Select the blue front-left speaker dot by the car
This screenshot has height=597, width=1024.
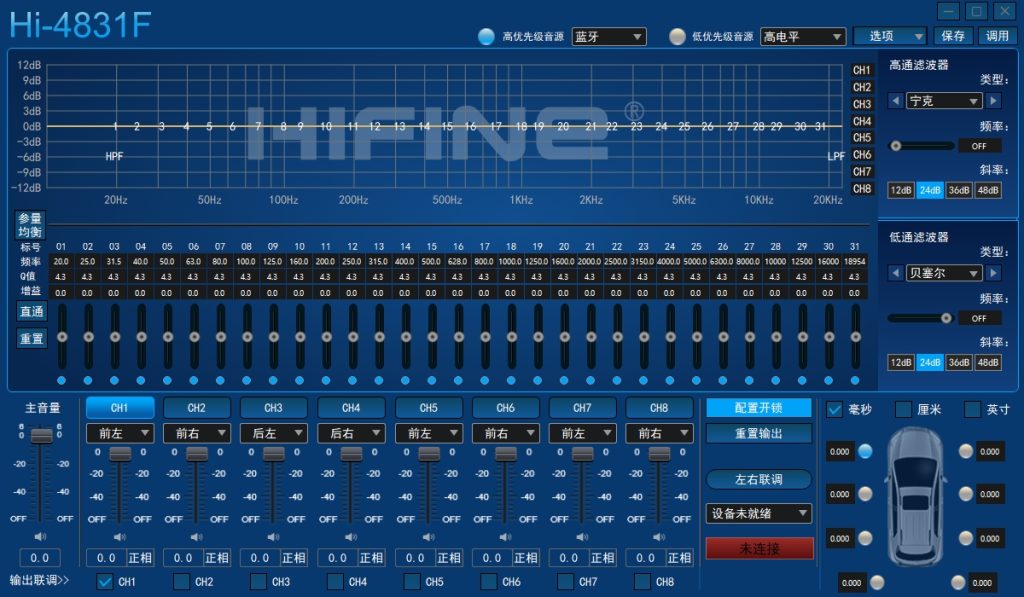pyautogui.click(x=865, y=451)
